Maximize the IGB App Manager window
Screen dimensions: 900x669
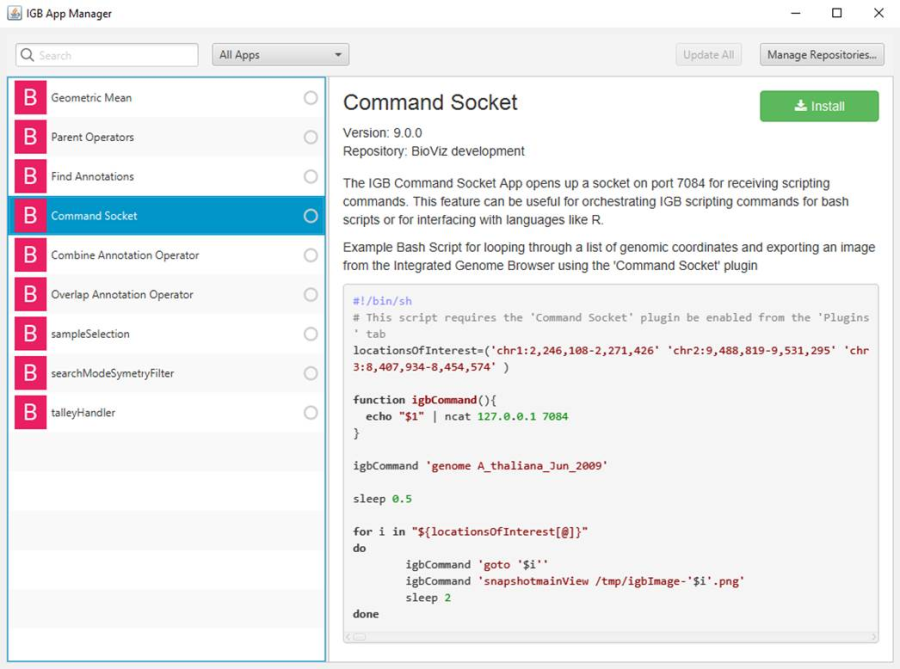[837, 13]
